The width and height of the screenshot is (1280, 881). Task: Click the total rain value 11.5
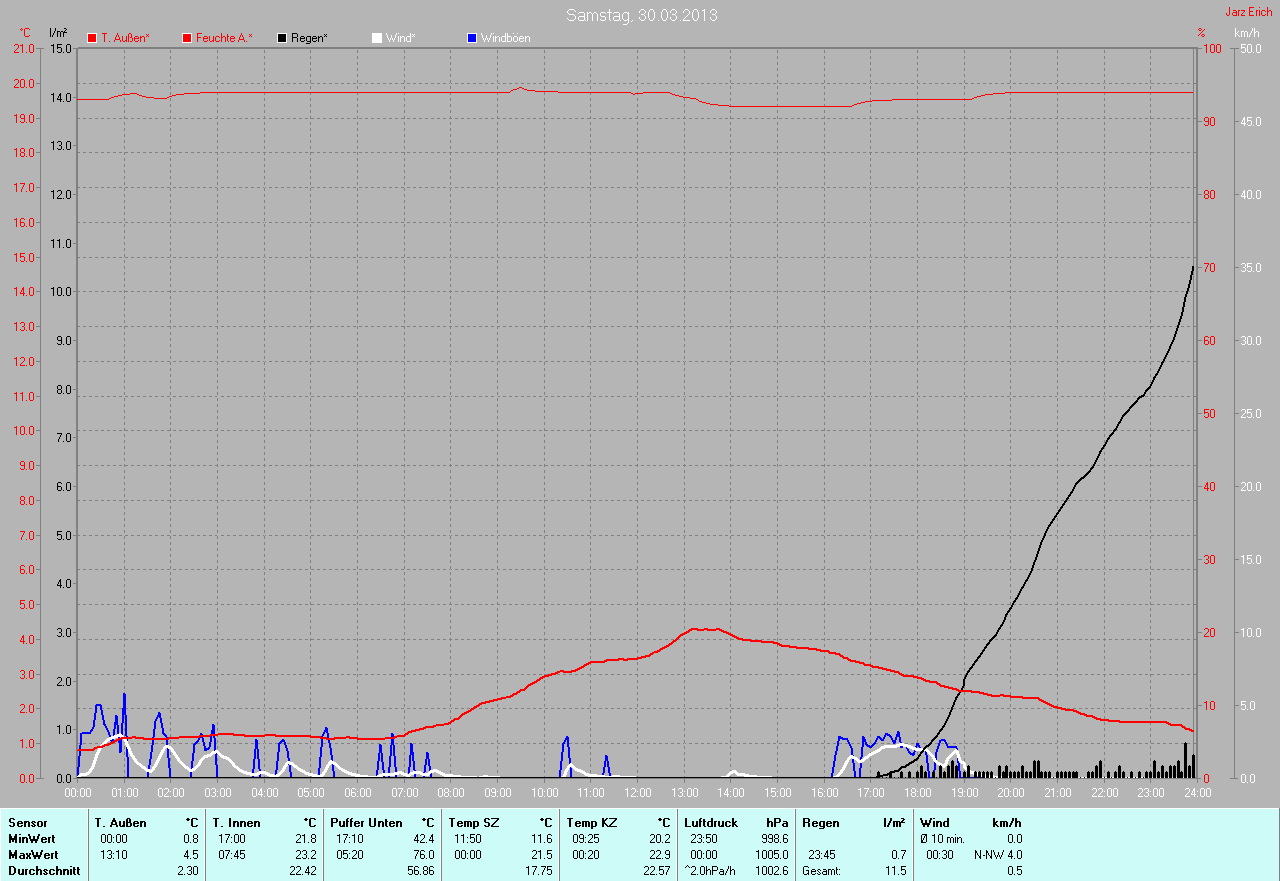tap(896, 871)
